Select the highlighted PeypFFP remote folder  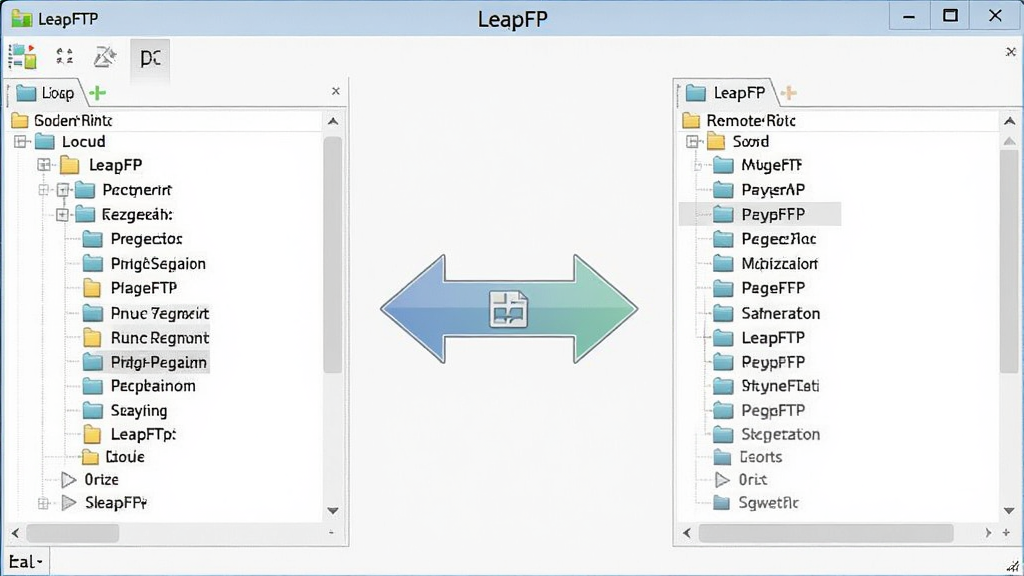coord(760,214)
